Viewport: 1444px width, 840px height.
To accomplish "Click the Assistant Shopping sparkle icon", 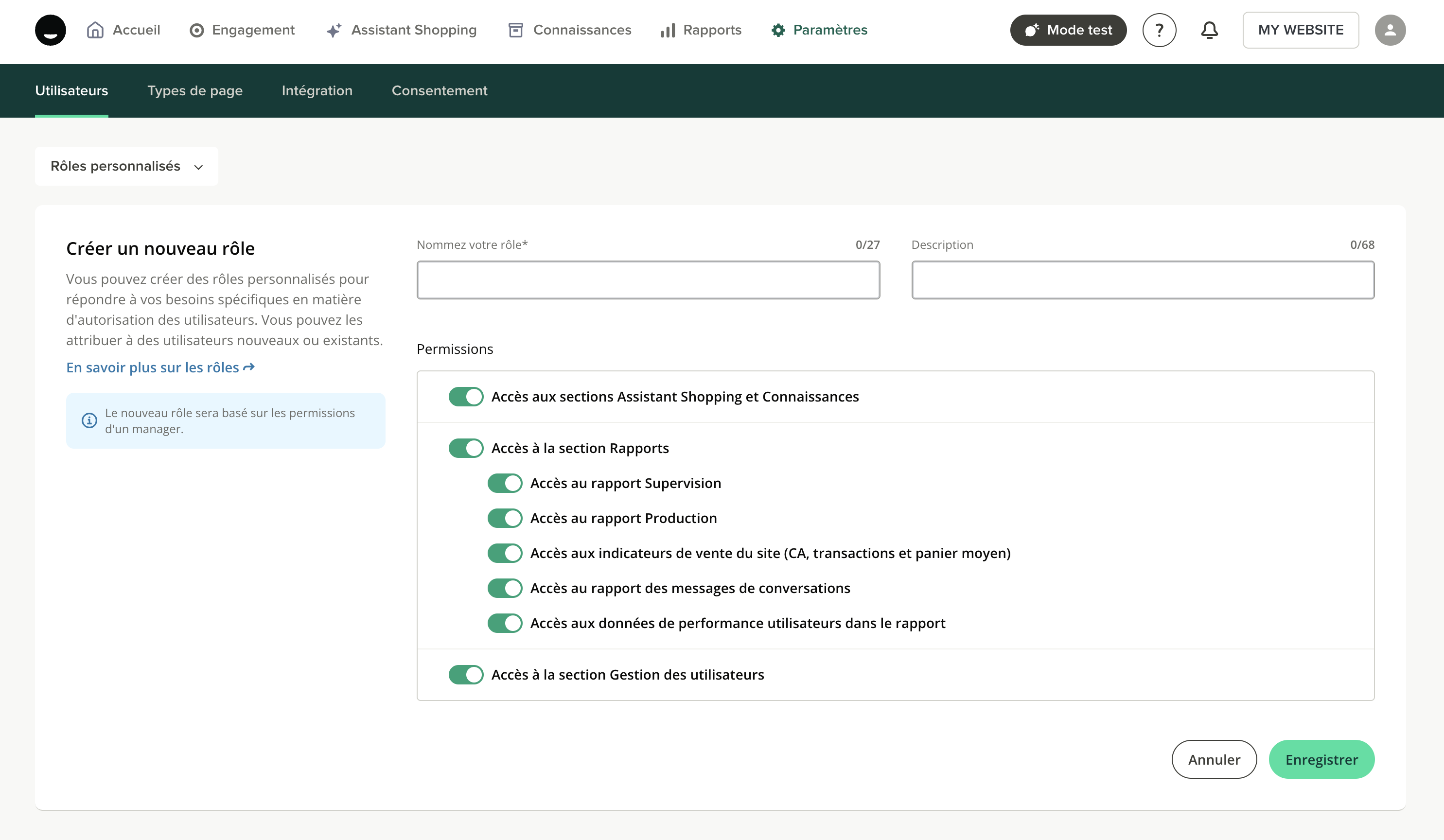I will click(x=334, y=30).
